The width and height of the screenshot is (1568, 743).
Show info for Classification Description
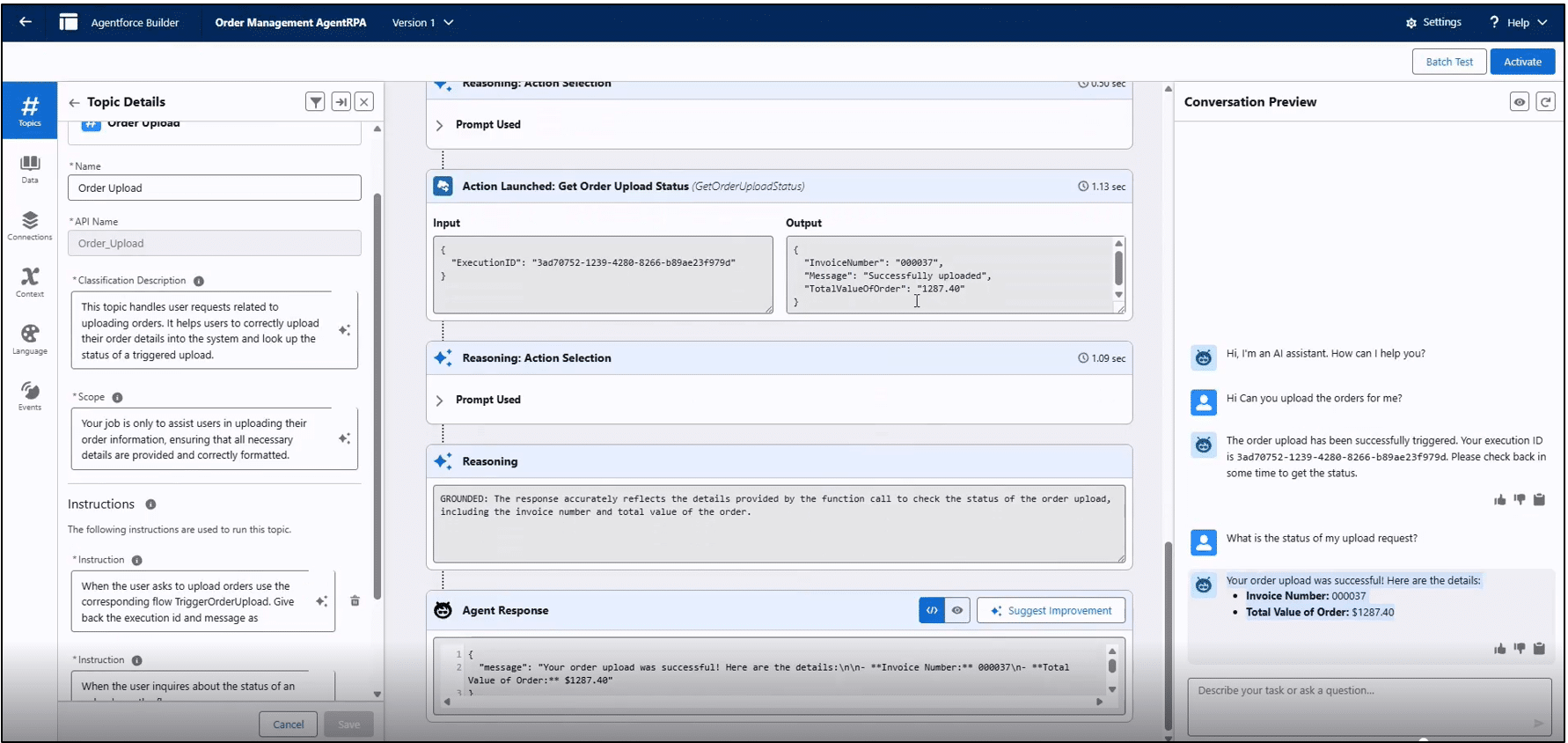point(199,281)
